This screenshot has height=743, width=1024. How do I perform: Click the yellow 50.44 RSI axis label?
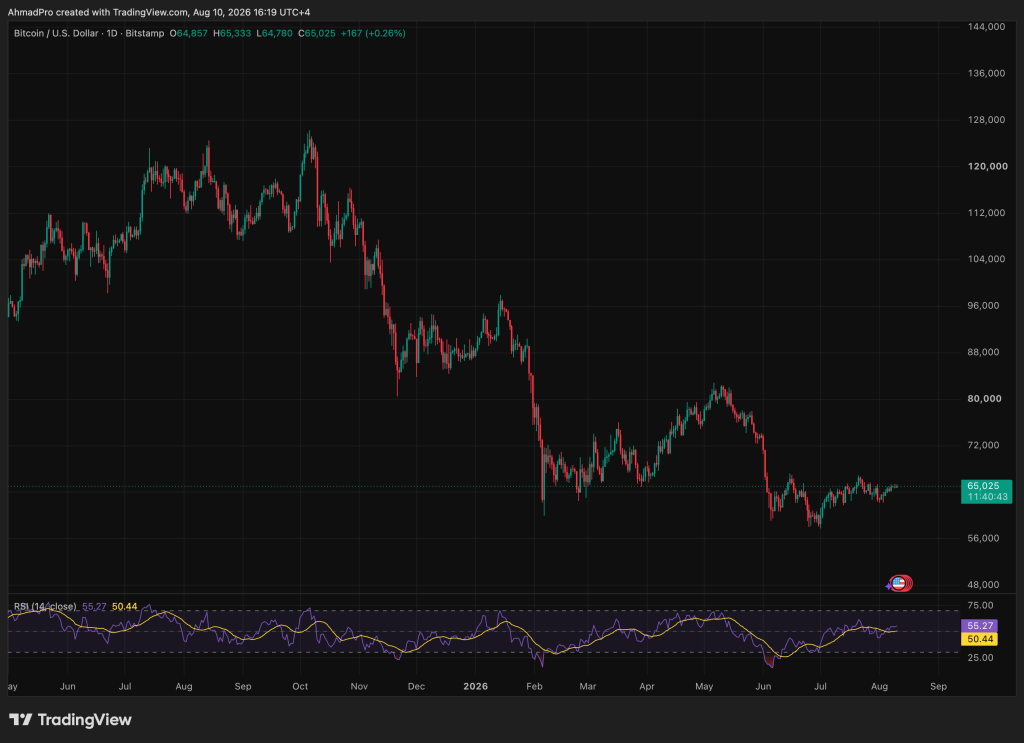pos(980,639)
